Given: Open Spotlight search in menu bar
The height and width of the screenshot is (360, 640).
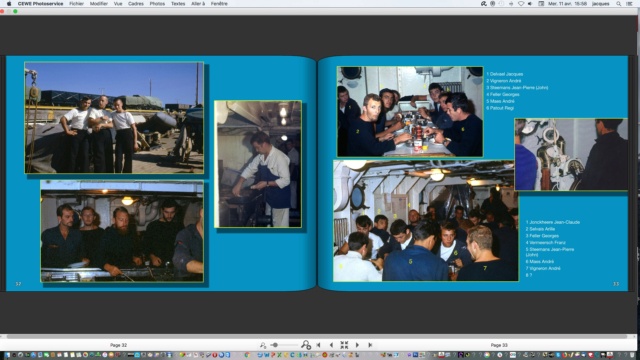Looking at the screenshot, I should (618, 4).
